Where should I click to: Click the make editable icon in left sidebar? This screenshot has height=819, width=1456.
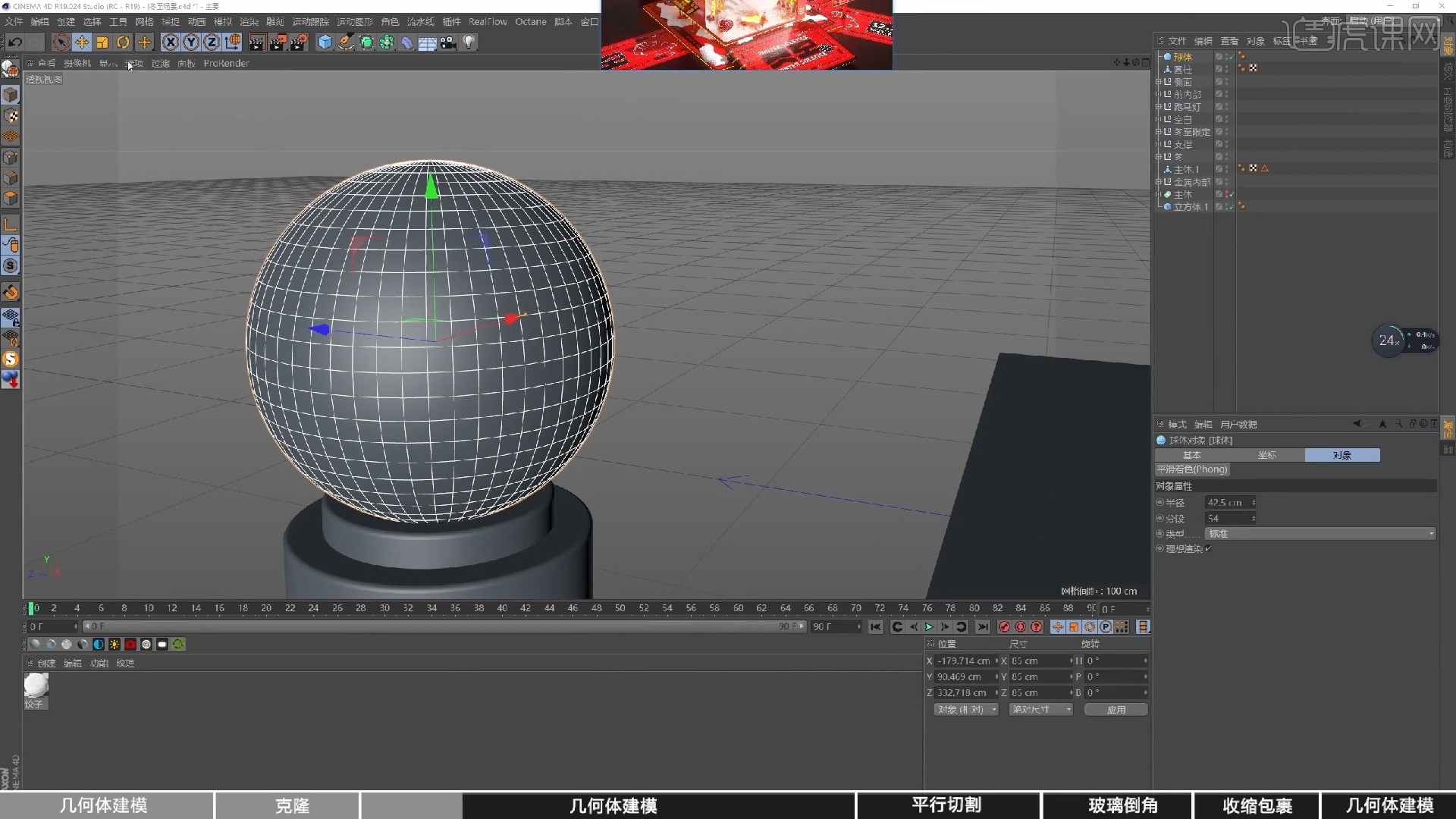tap(10, 68)
